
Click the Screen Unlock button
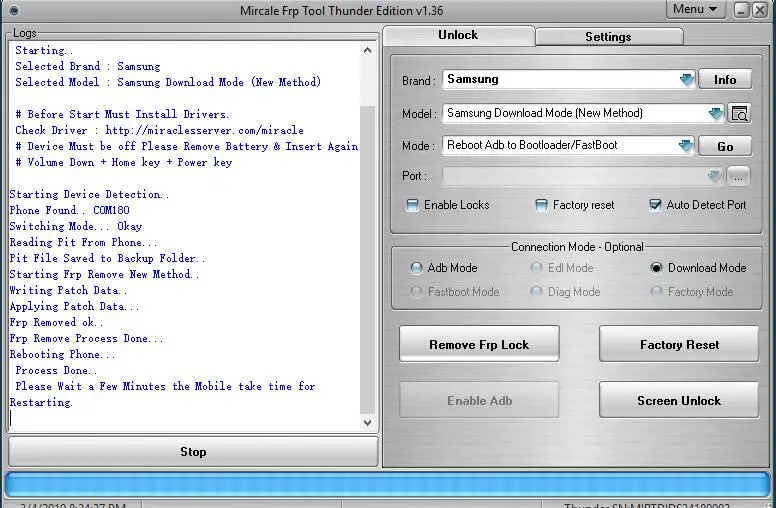coord(679,400)
